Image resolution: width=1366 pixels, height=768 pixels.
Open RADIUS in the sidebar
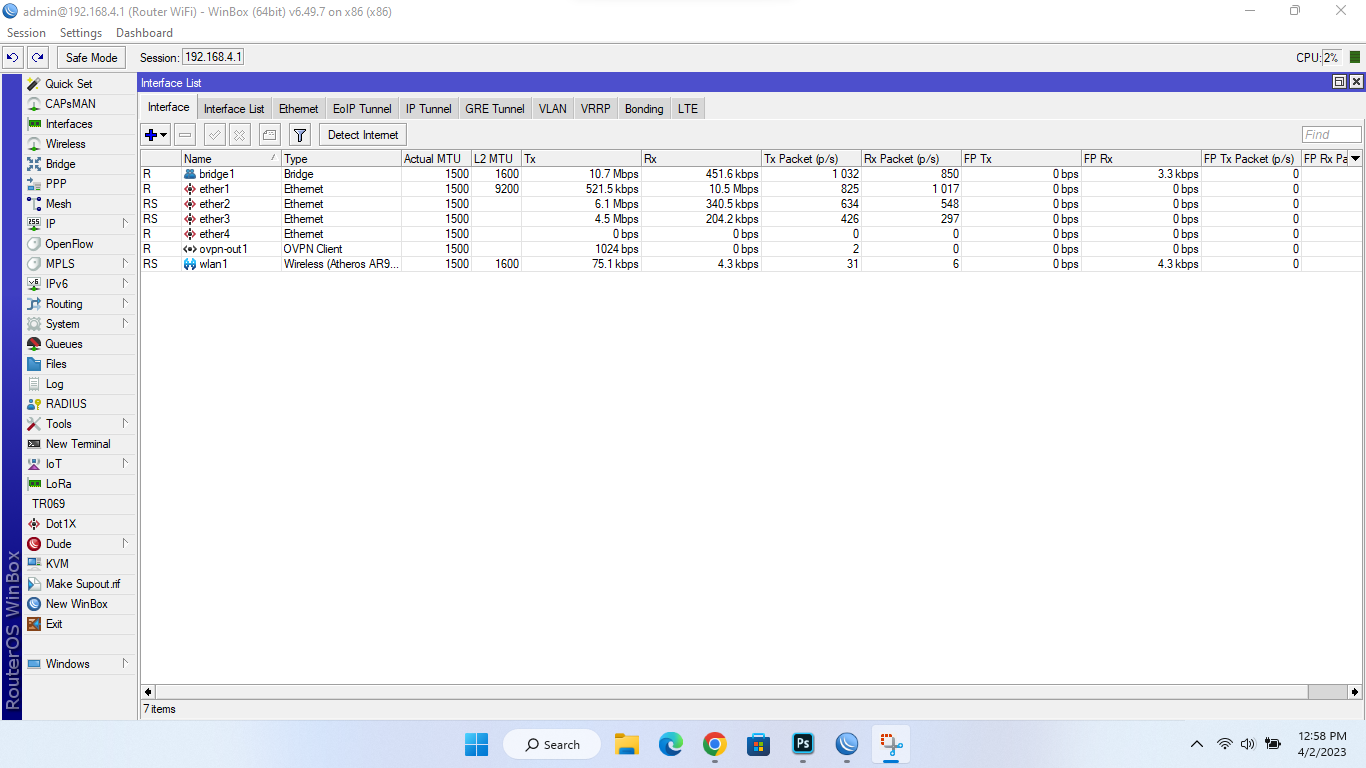[x=80, y=404]
